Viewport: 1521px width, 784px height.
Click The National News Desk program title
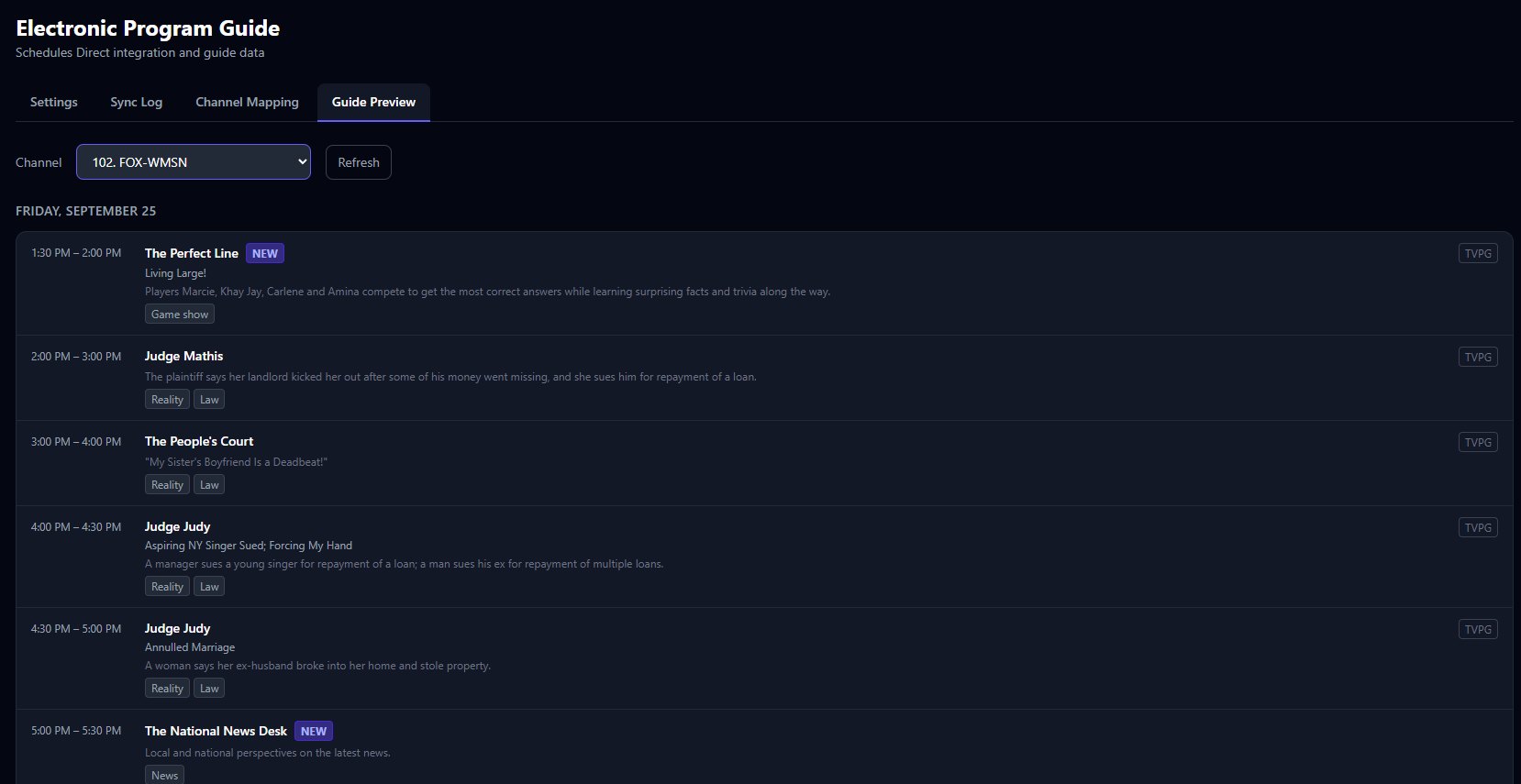pos(216,731)
